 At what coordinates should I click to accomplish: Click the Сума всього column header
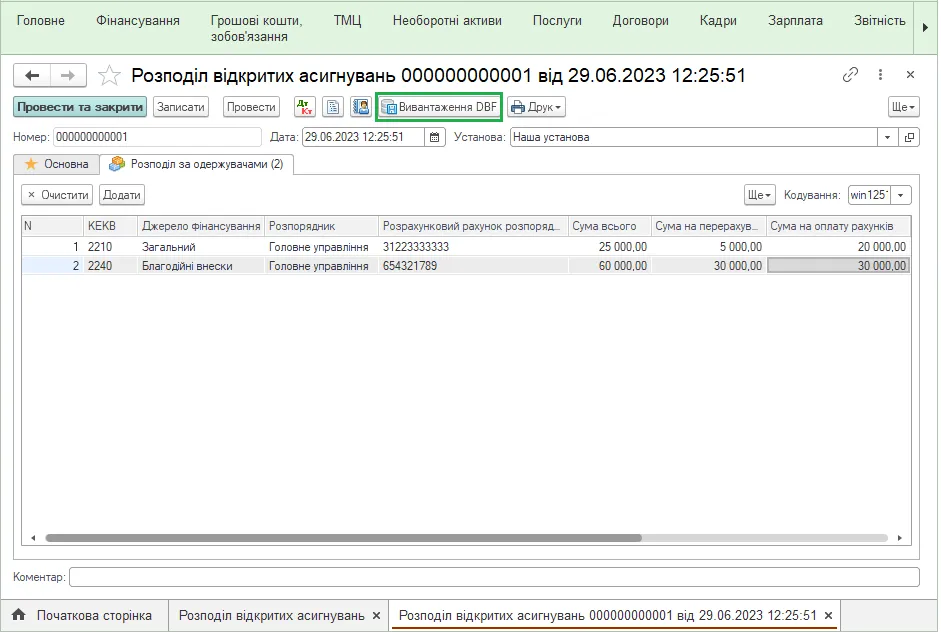tap(609, 226)
